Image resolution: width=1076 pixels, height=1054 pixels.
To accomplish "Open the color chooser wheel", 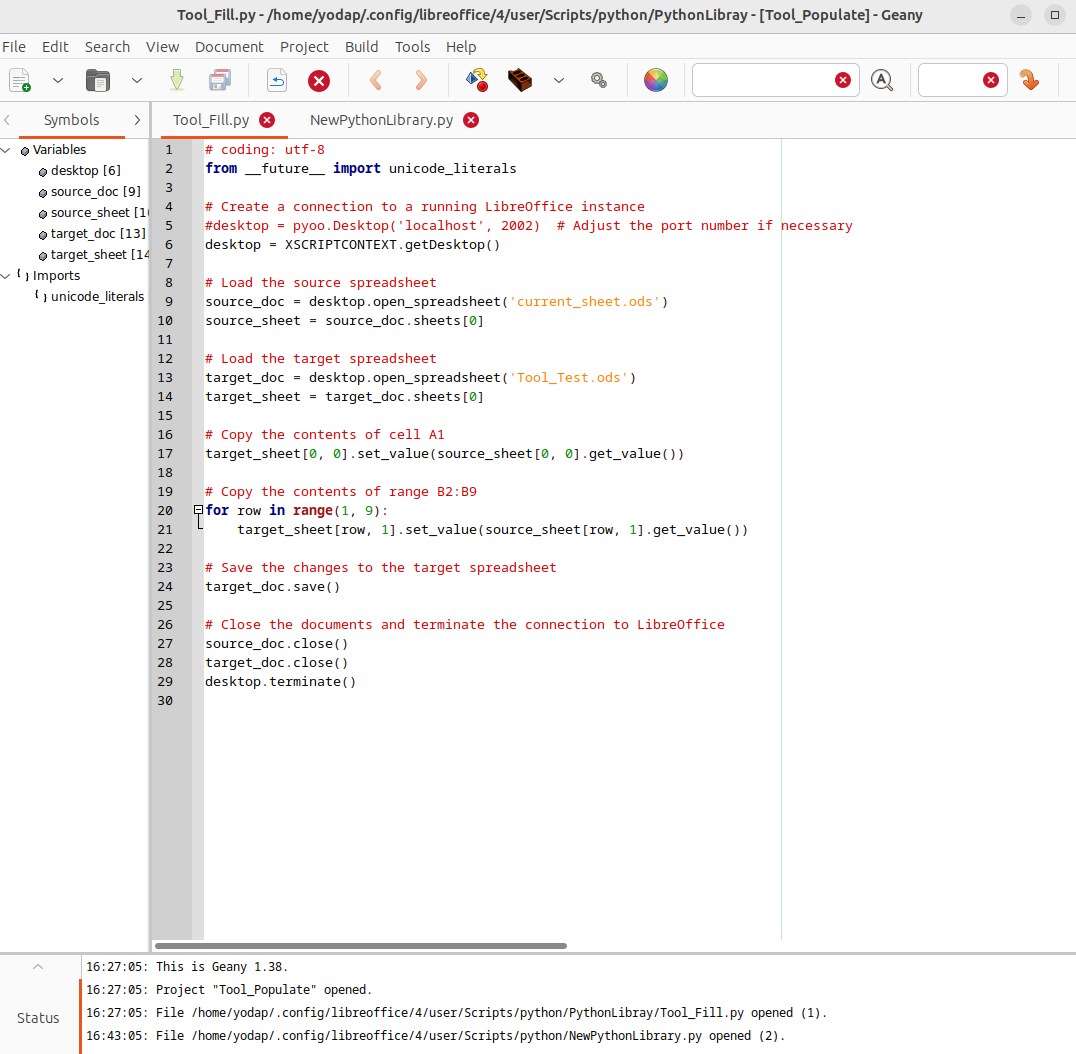I will [655, 81].
